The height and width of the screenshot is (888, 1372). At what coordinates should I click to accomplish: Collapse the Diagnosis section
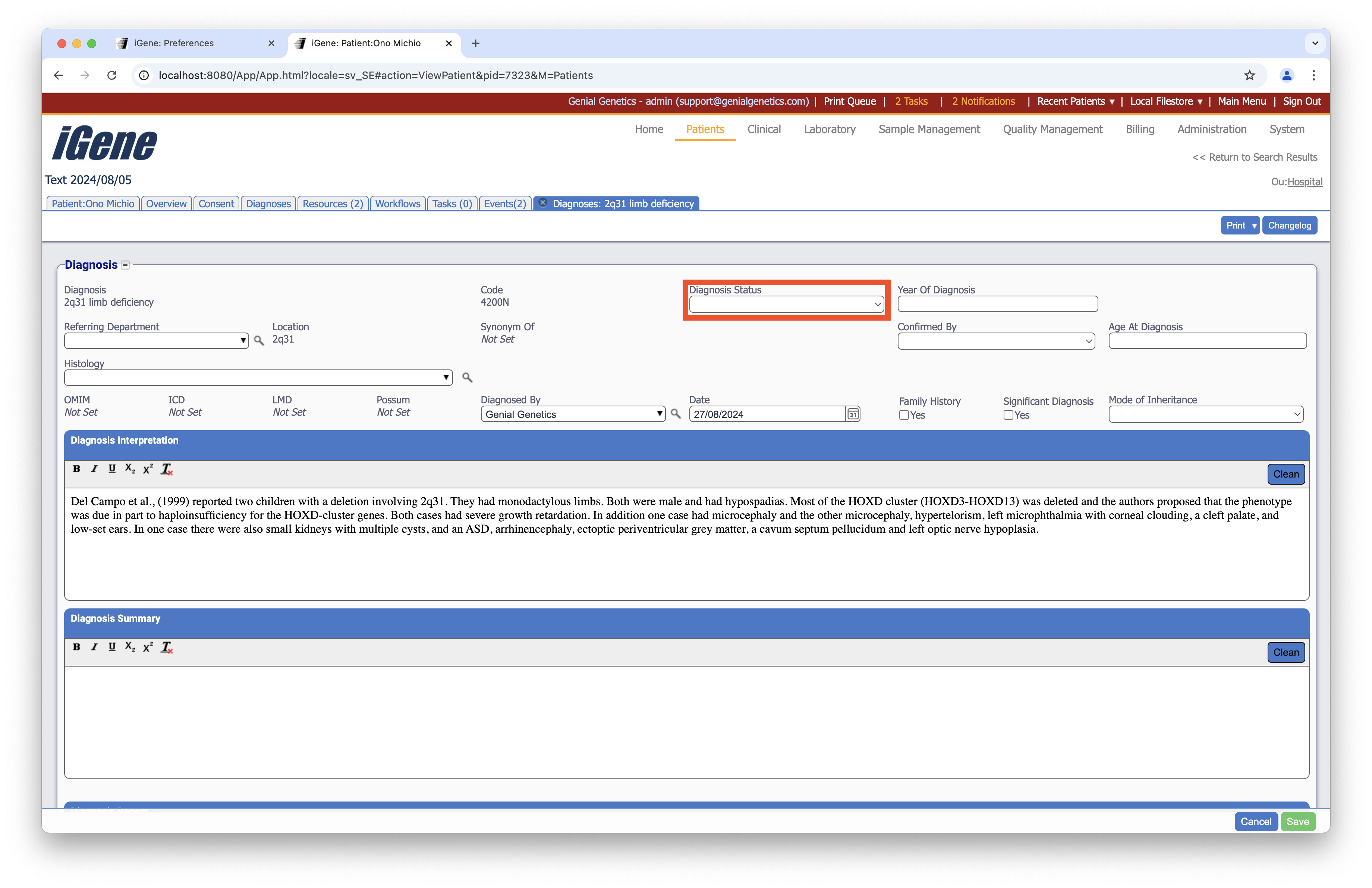[x=125, y=266]
